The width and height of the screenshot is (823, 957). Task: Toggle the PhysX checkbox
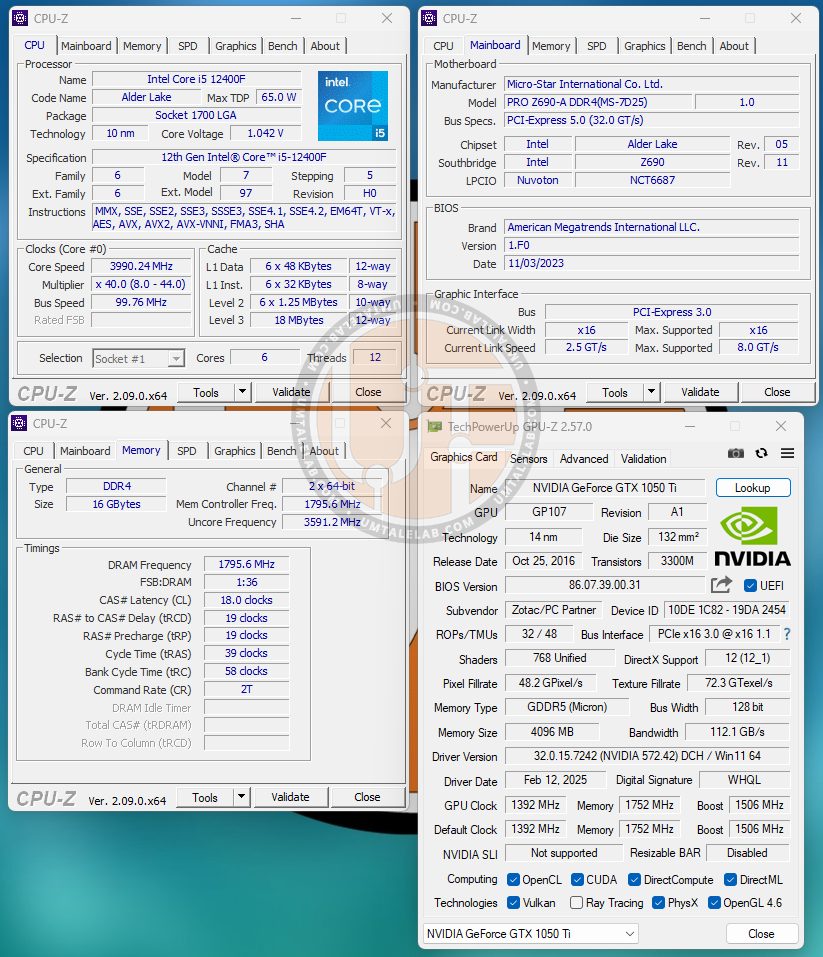click(658, 903)
